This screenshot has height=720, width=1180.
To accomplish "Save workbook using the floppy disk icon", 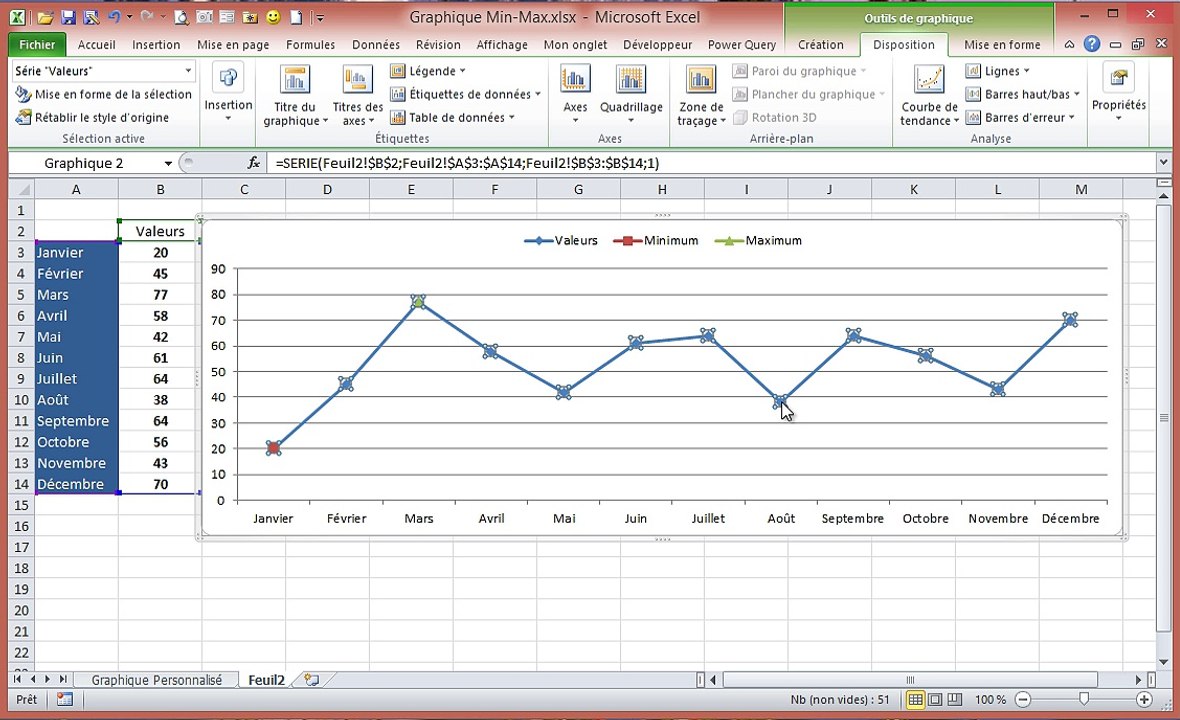I will tap(68, 17).
